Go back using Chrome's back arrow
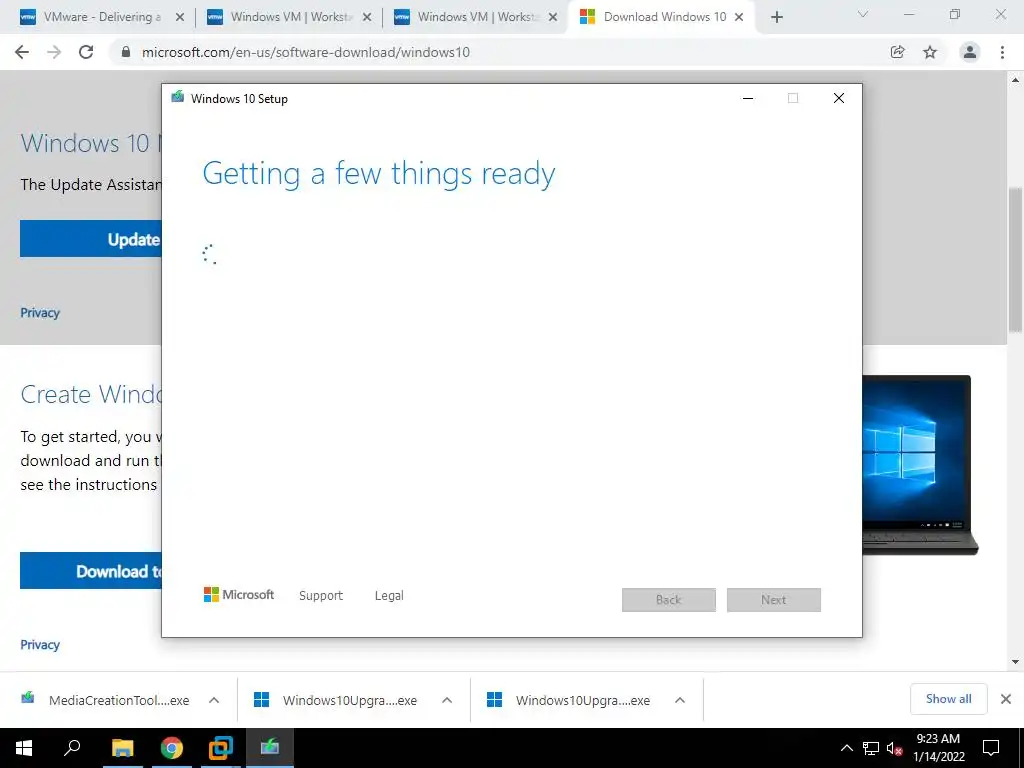Screen dimensions: 1024x768 (x=22, y=52)
